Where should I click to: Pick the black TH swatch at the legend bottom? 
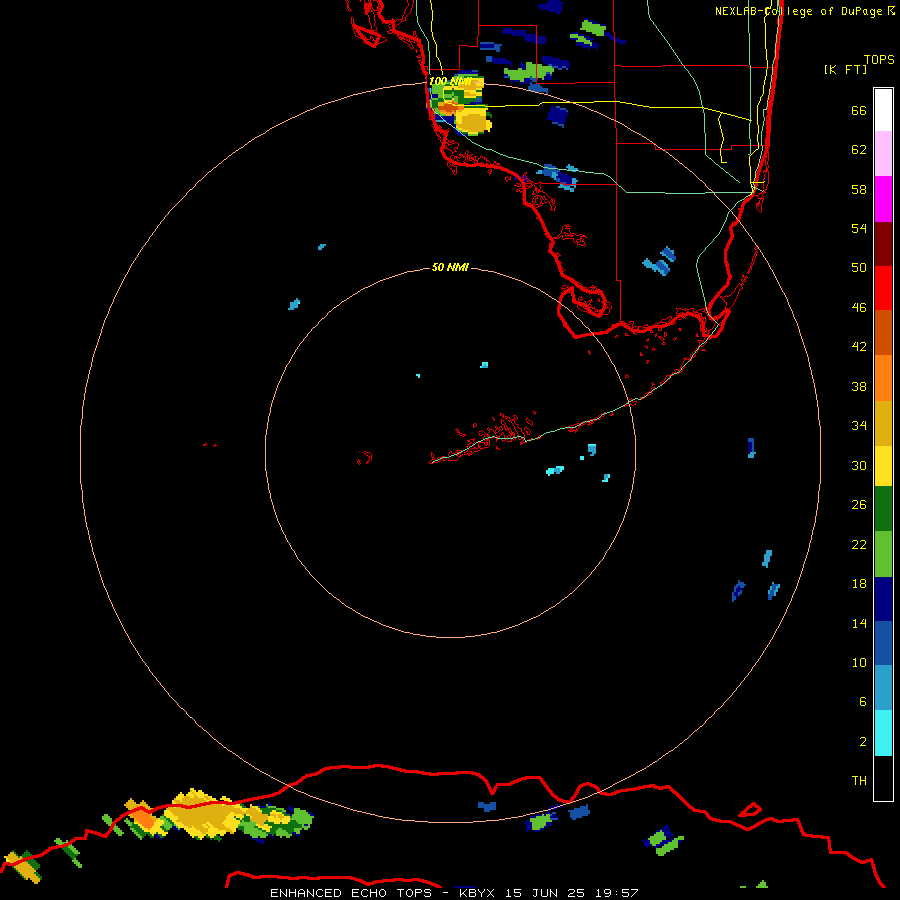[x=883, y=778]
